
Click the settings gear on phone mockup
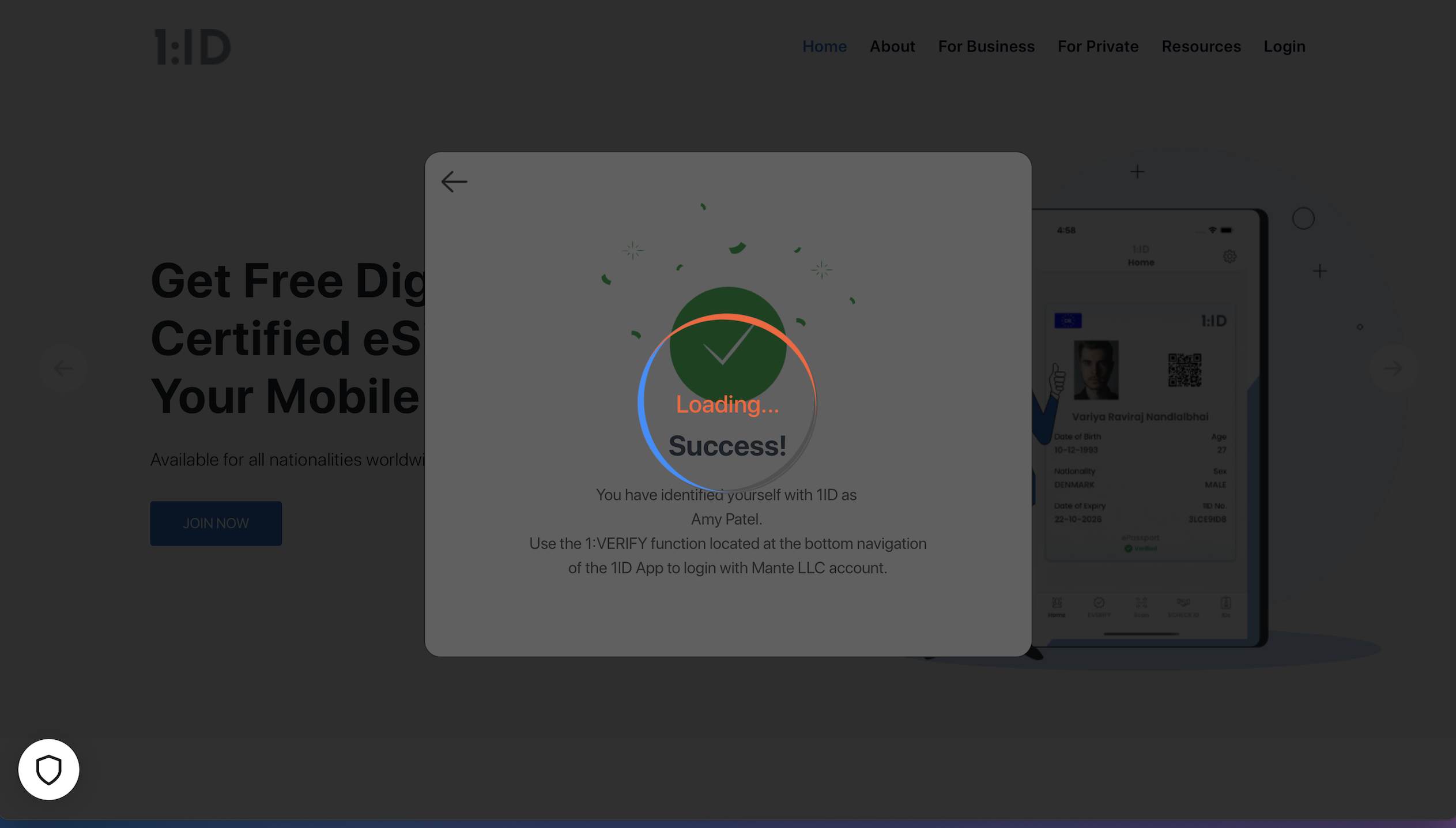pyautogui.click(x=1229, y=256)
